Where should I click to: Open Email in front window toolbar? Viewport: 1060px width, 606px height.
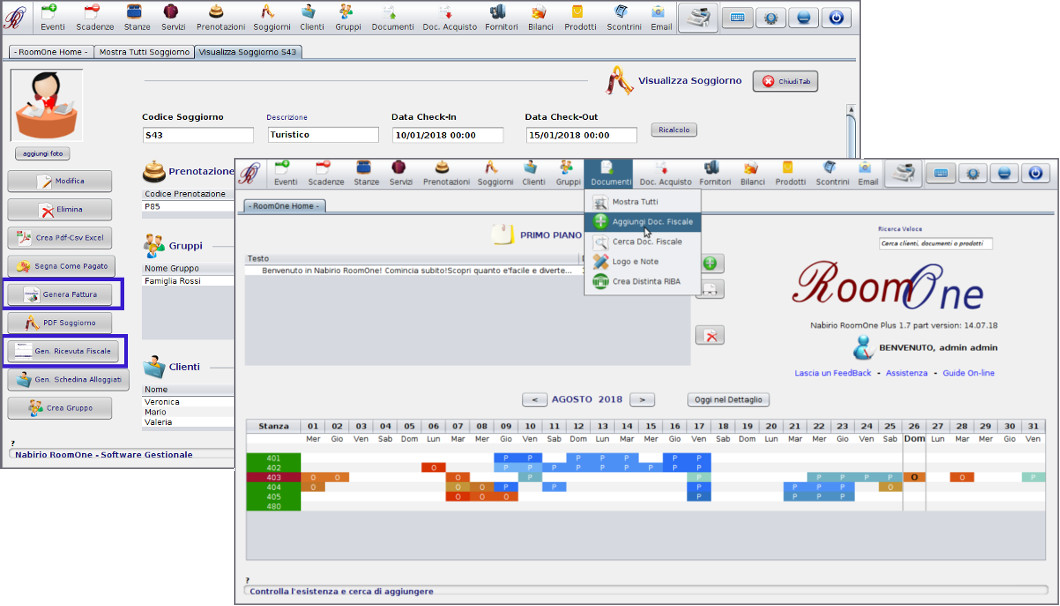point(867,173)
